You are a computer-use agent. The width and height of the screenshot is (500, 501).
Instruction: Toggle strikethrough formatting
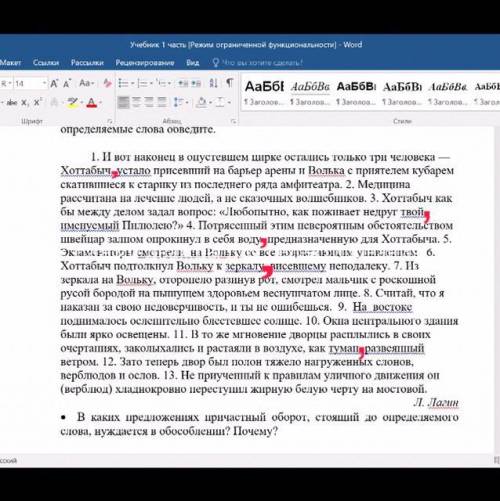[12, 103]
